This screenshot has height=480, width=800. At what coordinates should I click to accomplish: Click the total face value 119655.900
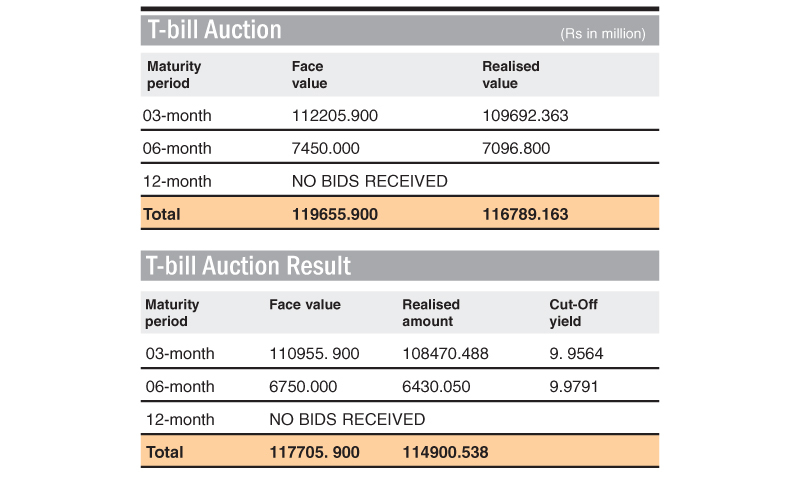[335, 214]
